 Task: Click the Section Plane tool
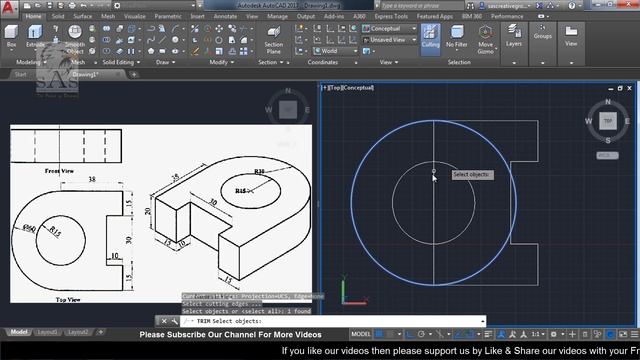(x=273, y=40)
